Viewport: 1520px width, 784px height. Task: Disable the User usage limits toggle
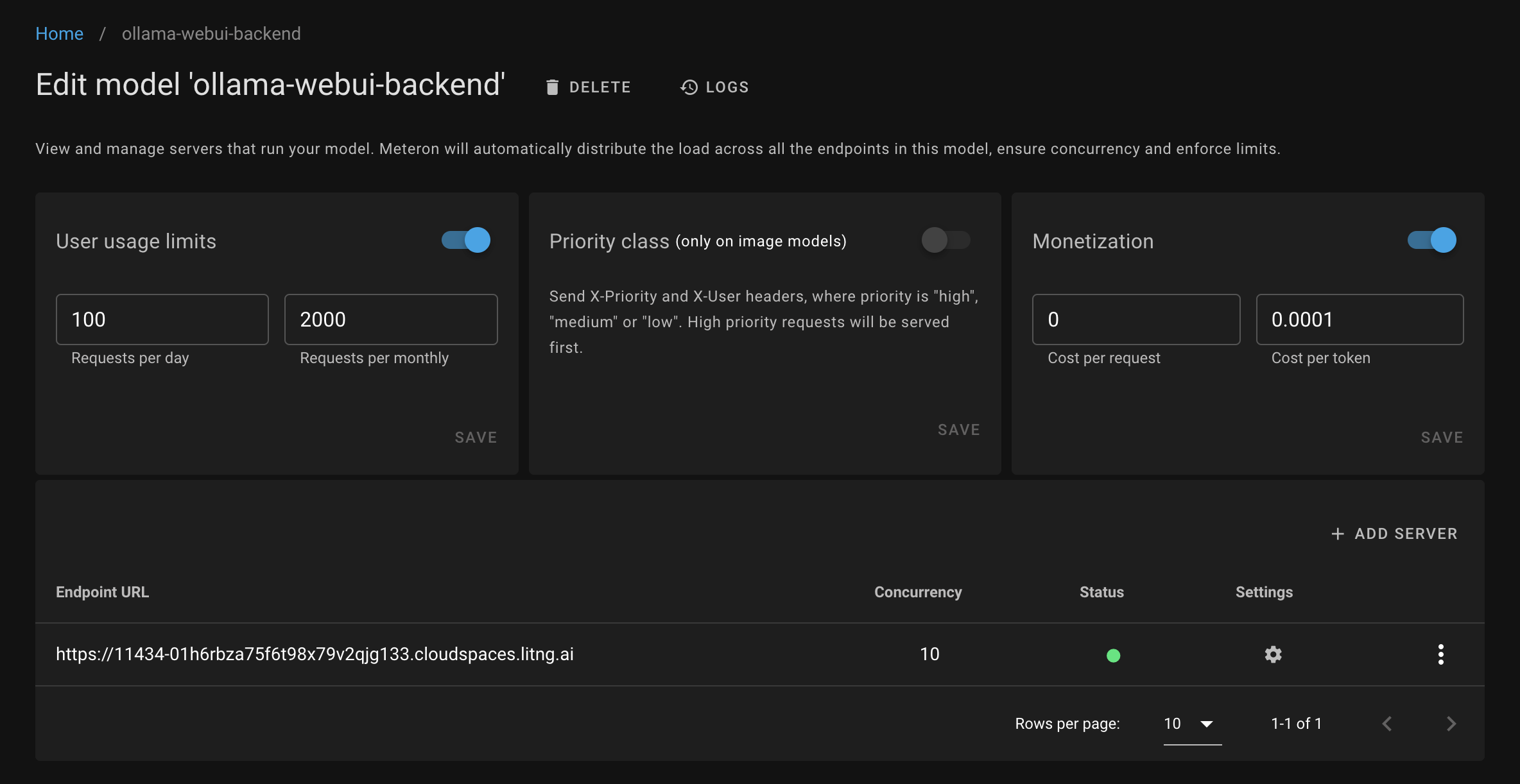coord(467,241)
